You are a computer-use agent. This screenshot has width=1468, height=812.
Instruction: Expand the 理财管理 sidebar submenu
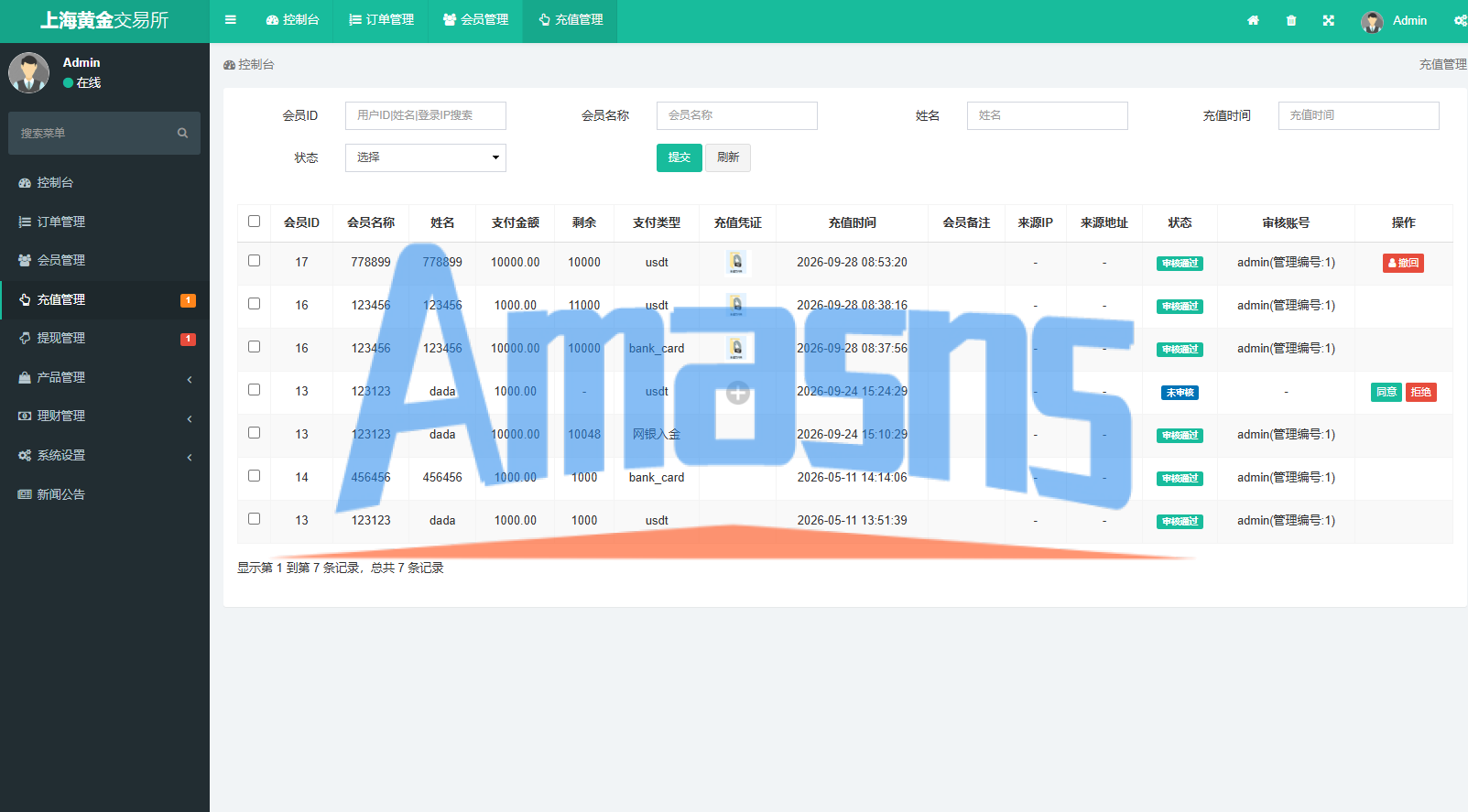tap(104, 416)
